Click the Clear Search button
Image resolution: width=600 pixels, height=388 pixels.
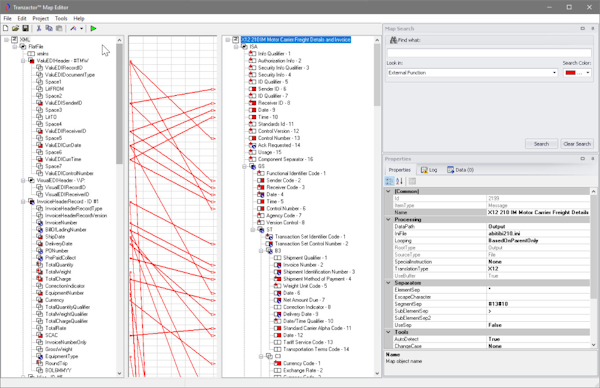click(x=577, y=144)
